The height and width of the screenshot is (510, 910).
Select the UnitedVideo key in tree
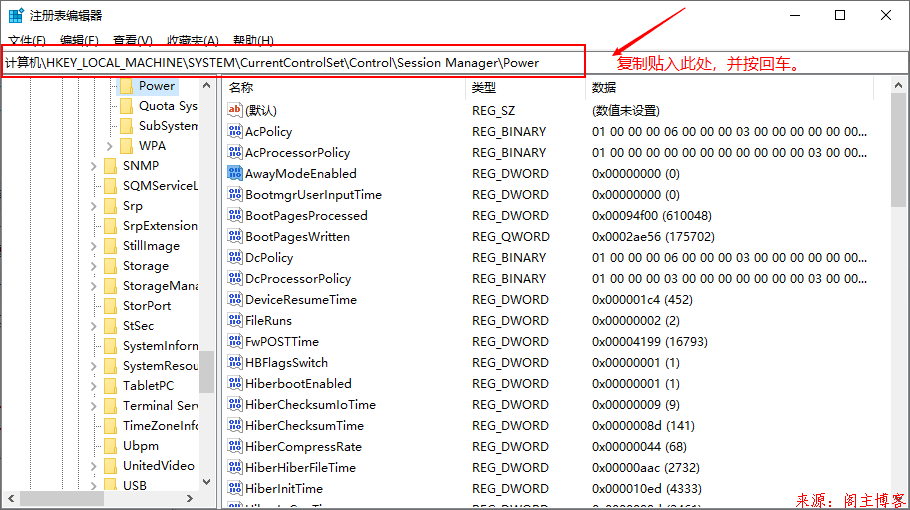coord(158,466)
